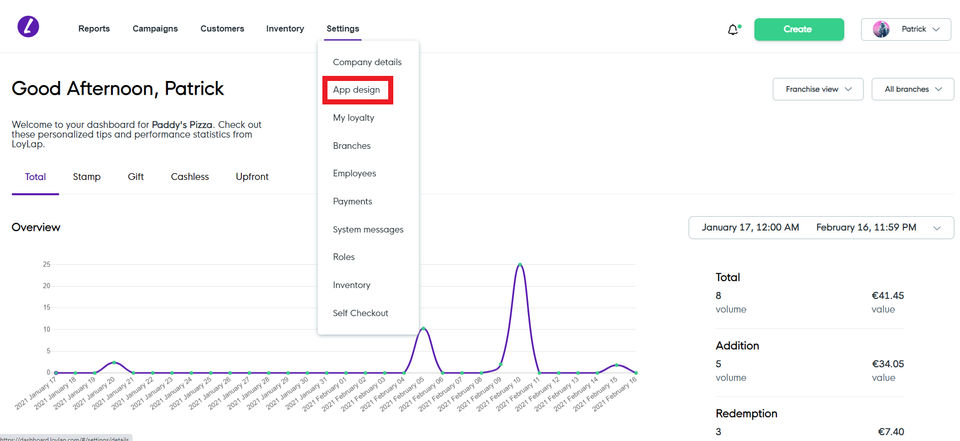
Task: Open the Franchise view dropdown
Action: [x=817, y=89]
